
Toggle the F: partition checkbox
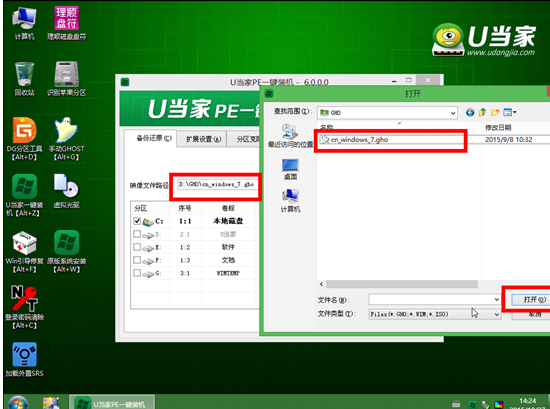tap(137, 260)
